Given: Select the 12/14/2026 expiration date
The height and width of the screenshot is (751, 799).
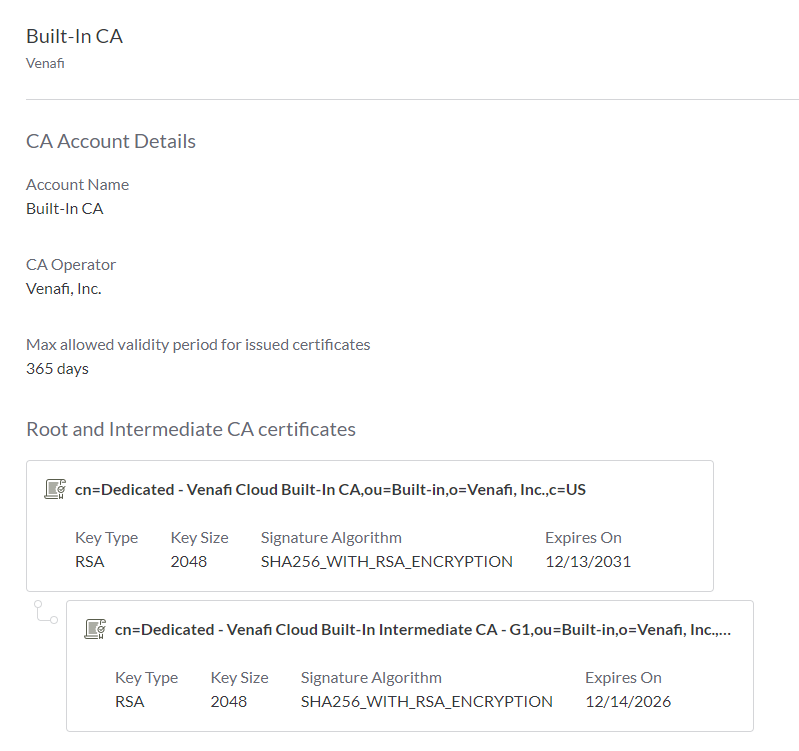Looking at the screenshot, I should click(x=628, y=702).
